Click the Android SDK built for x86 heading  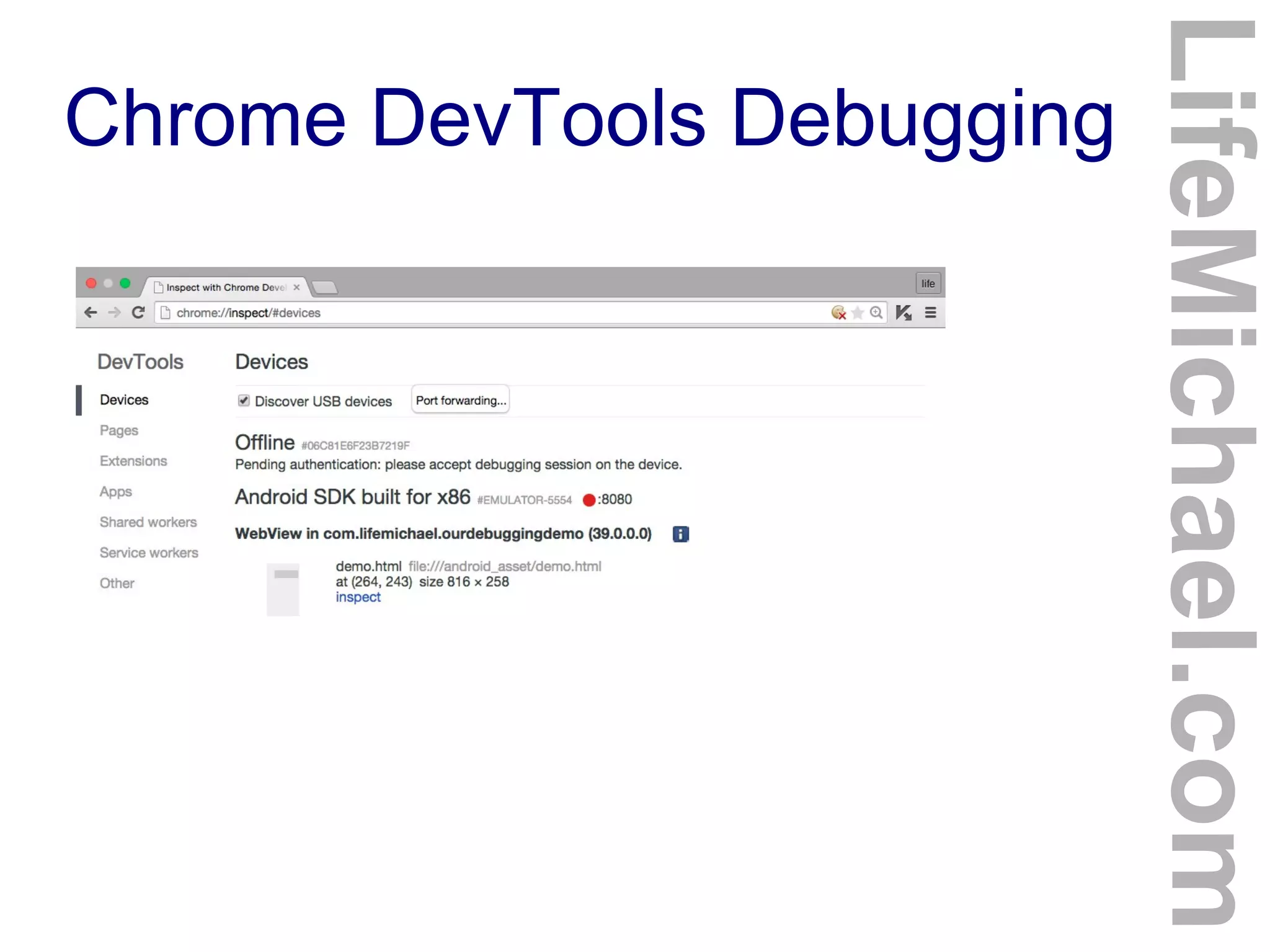point(353,497)
